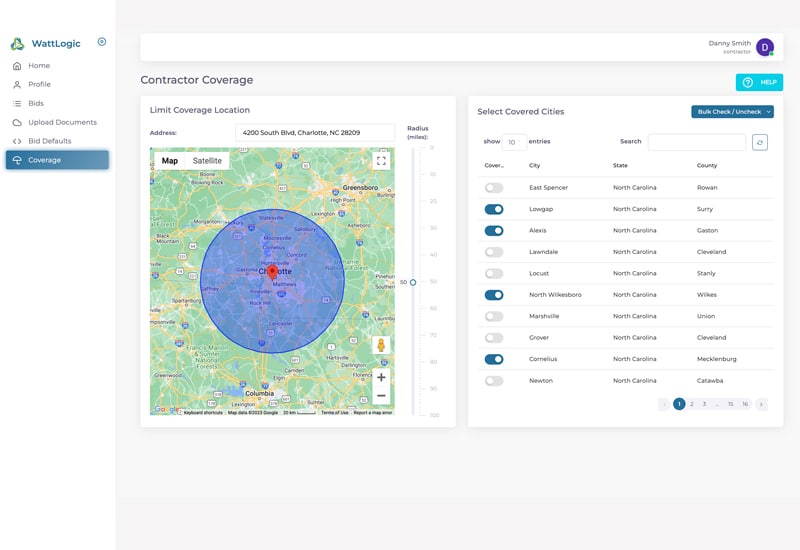Click the Street View pegman icon
Viewport: 800px width, 550px height.
[x=381, y=345]
